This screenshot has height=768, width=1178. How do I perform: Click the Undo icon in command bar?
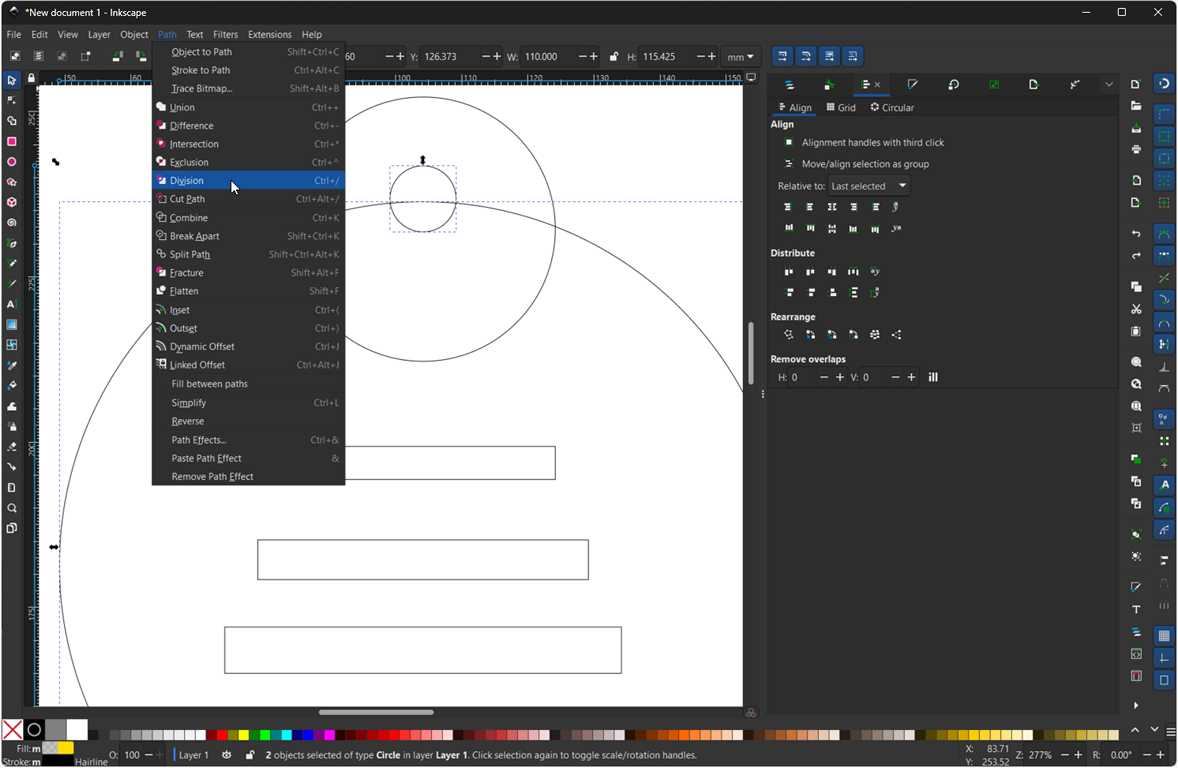[1136, 234]
